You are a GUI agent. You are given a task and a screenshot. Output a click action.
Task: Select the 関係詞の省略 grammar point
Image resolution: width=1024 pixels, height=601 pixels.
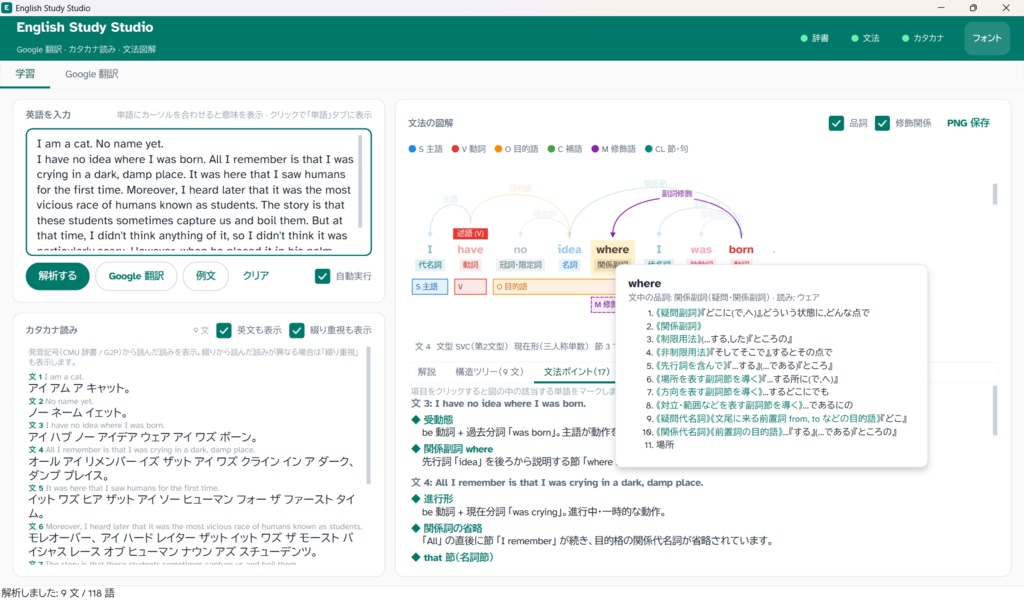447,528
